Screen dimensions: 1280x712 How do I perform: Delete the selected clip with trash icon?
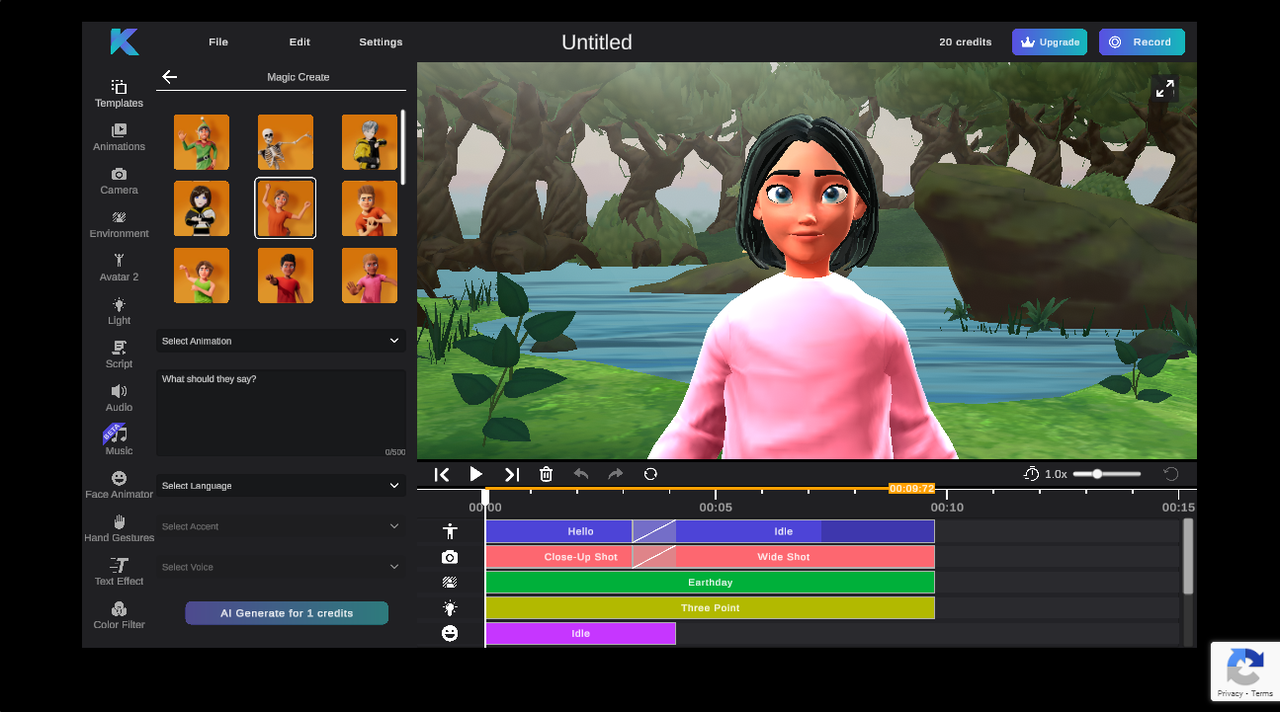point(546,474)
